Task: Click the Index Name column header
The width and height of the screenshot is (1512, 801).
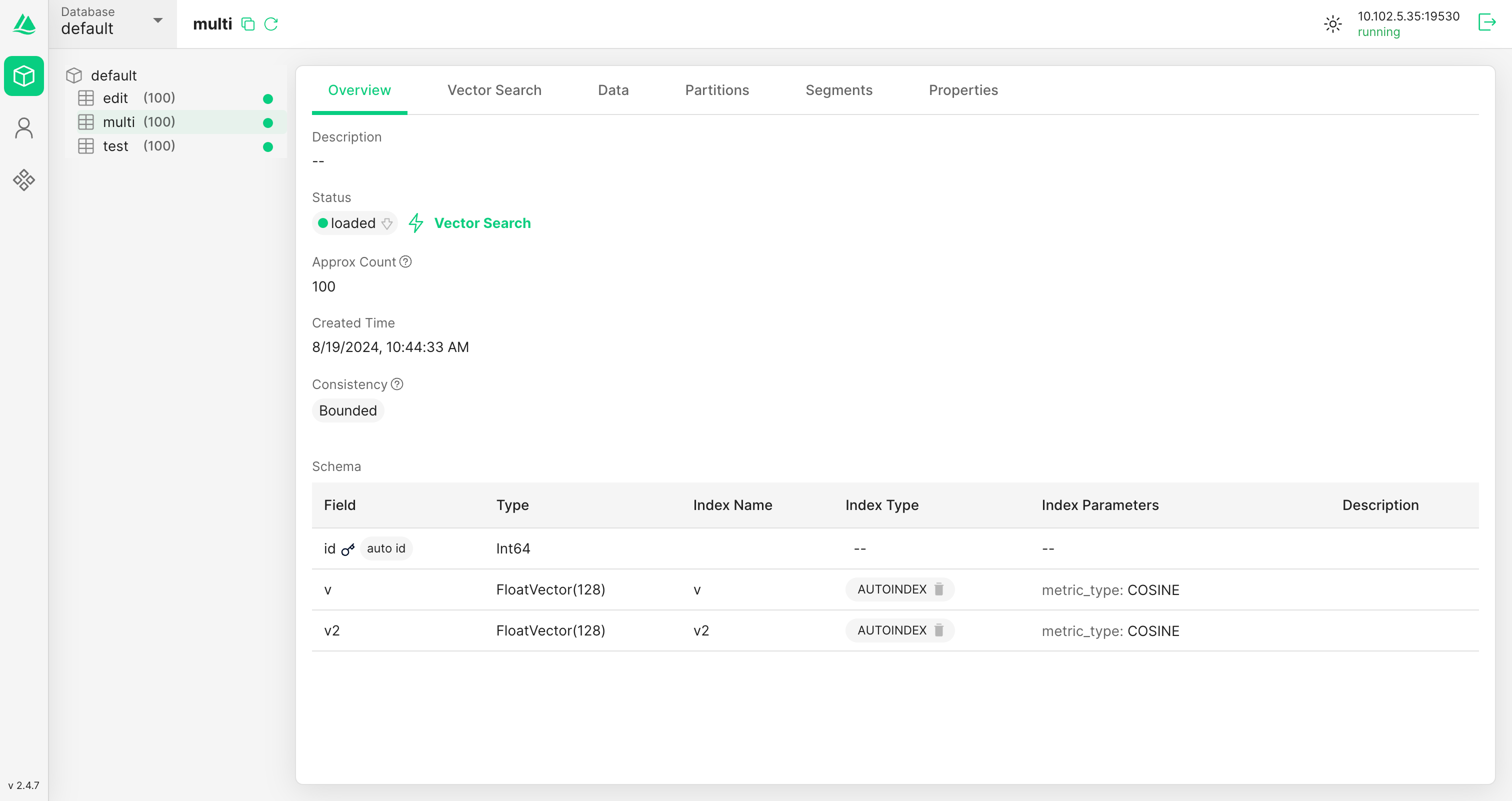Action: coord(732,504)
